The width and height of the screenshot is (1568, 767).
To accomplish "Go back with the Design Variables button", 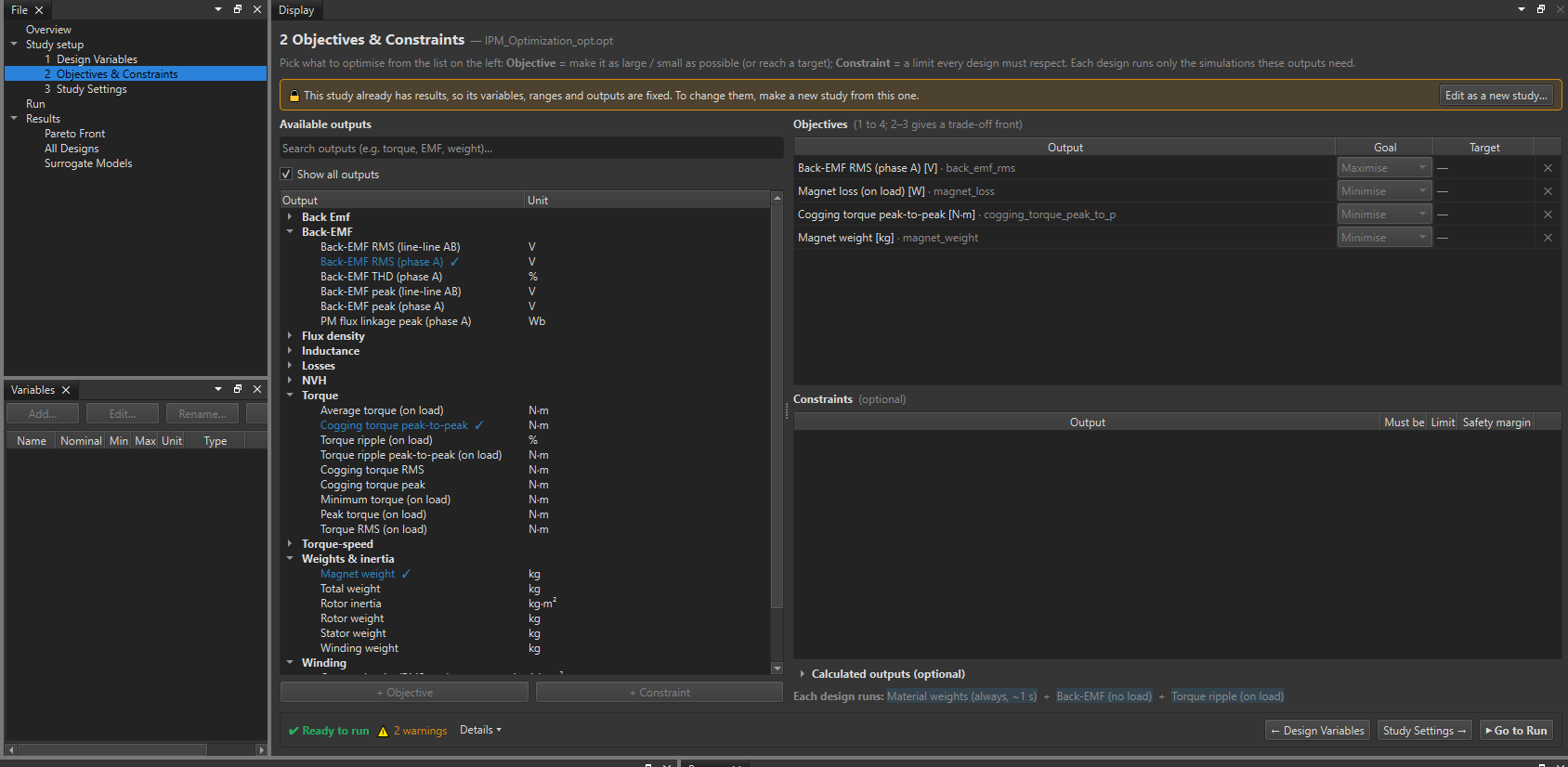I will click(x=1317, y=731).
